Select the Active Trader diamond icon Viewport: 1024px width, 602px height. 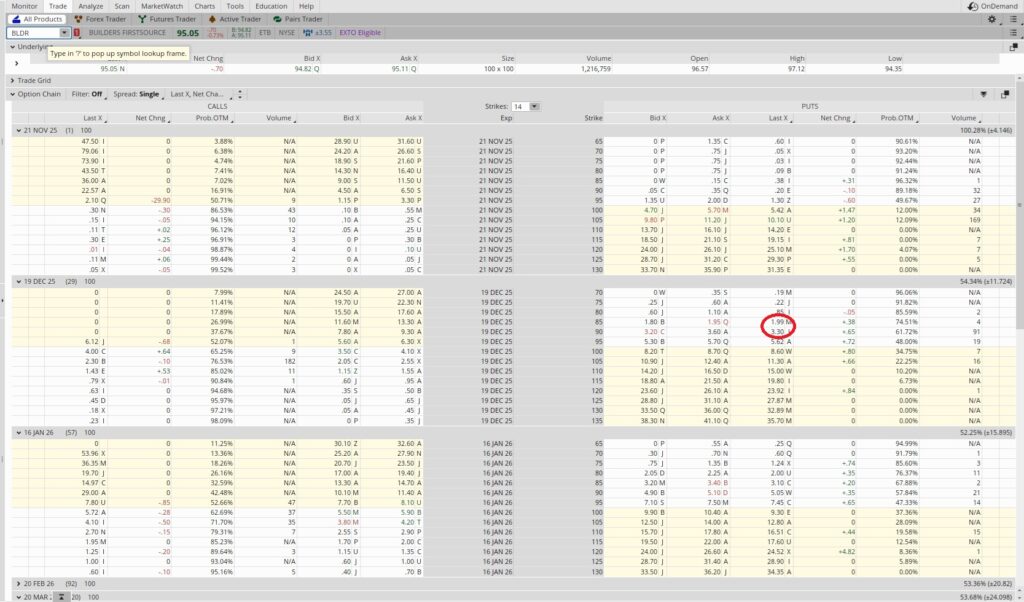(212, 18)
